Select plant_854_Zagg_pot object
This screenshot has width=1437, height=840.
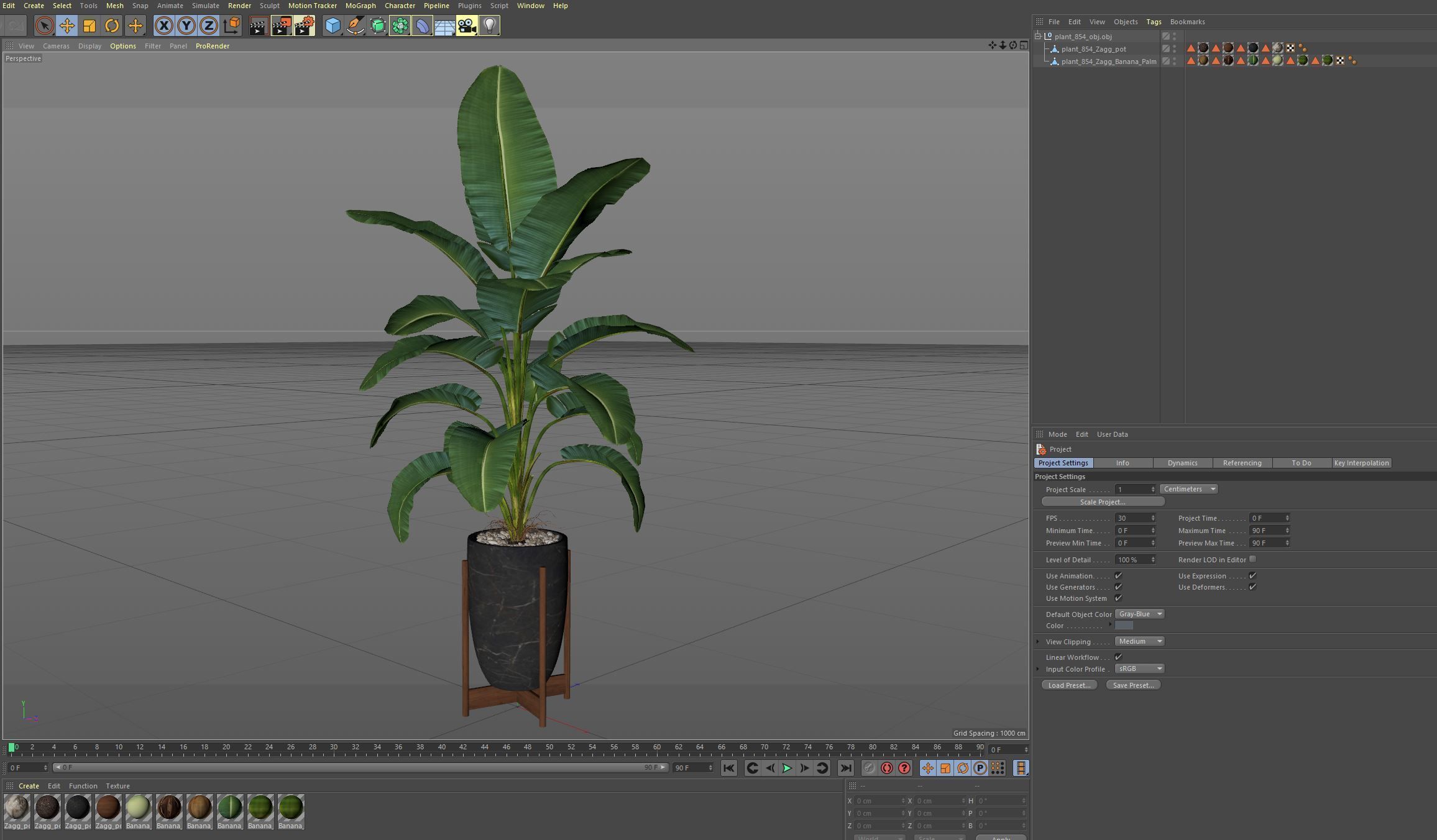(1093, 49)
